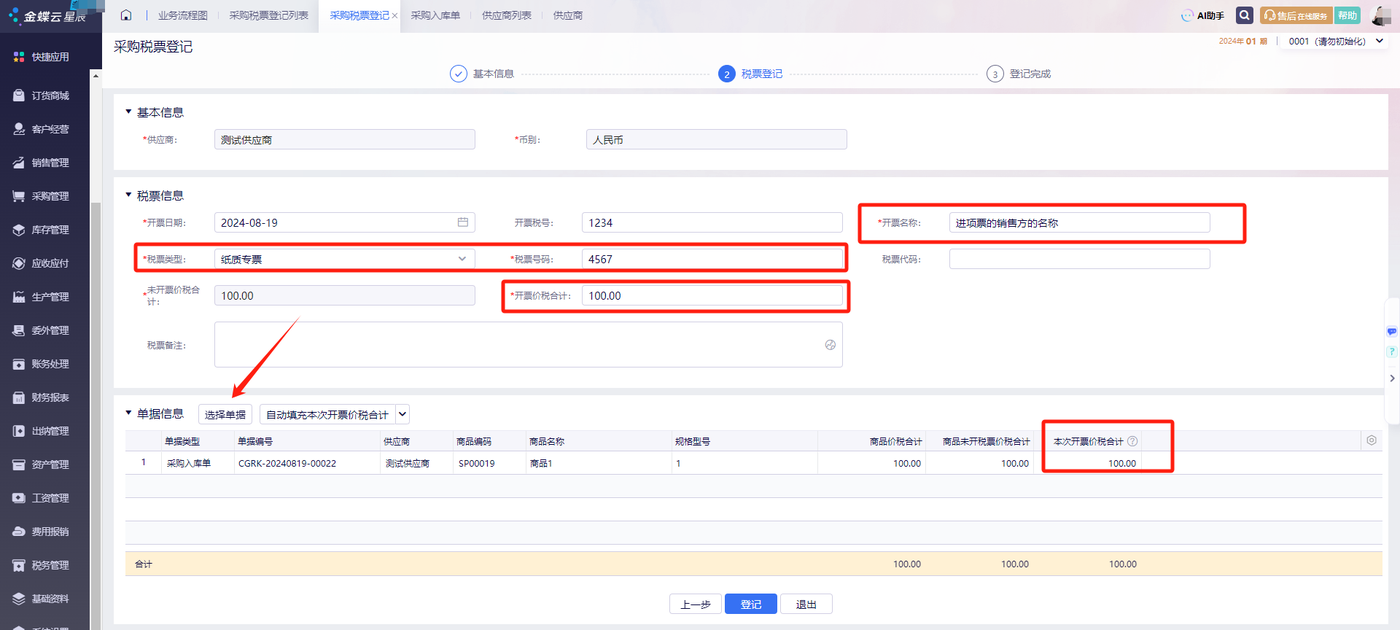Open the calendar picker for 开票日期
This screenshot has width=1400, height=630.
click(x=463, y=222)
